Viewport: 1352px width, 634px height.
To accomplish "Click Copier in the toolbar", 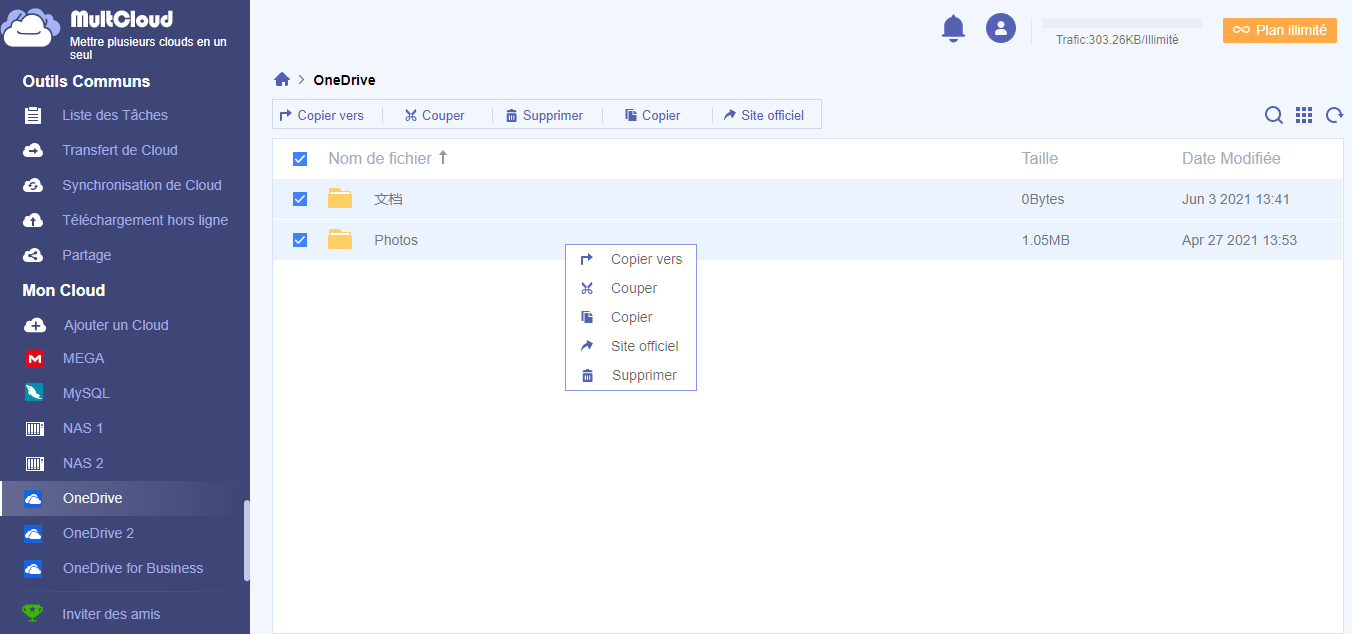I will [652, 115].
